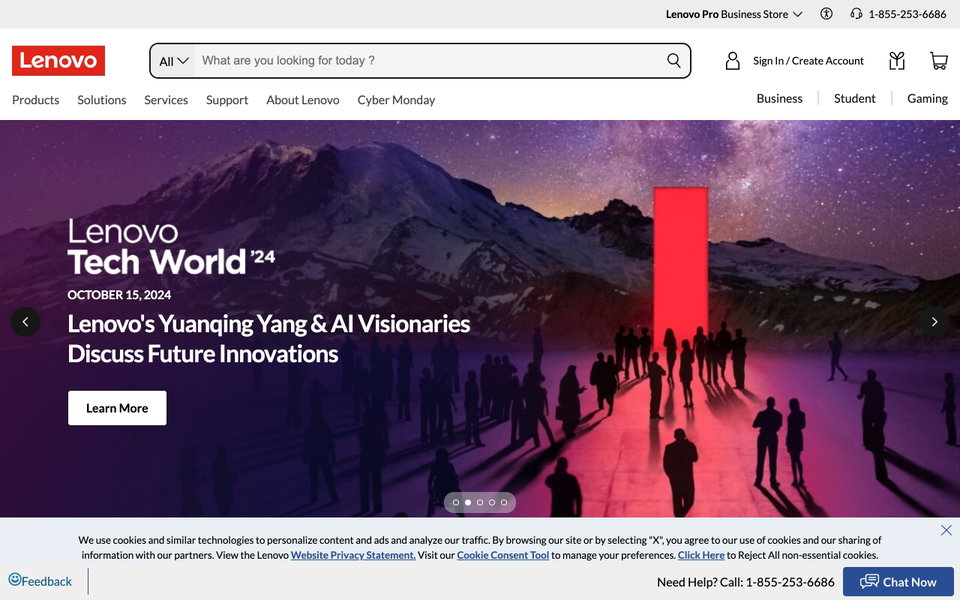Click in the search input field
Image resolution: width=960 pixels, height=600 pixels.
pyautogui.click(x=429, y=61)
